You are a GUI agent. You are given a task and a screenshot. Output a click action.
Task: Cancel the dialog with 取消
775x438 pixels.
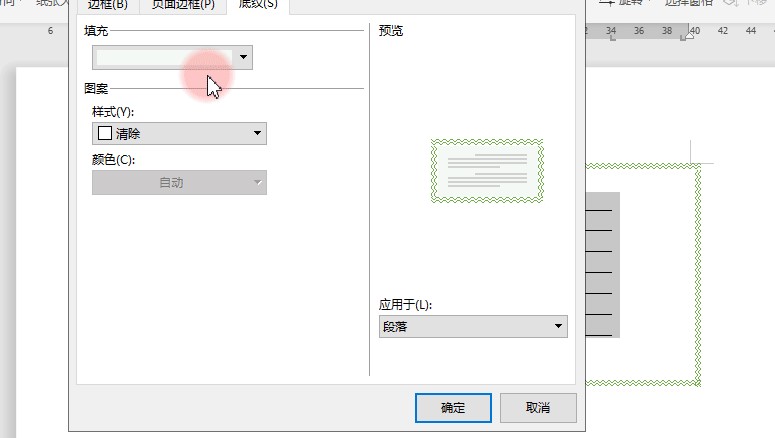tap(538, 408)
